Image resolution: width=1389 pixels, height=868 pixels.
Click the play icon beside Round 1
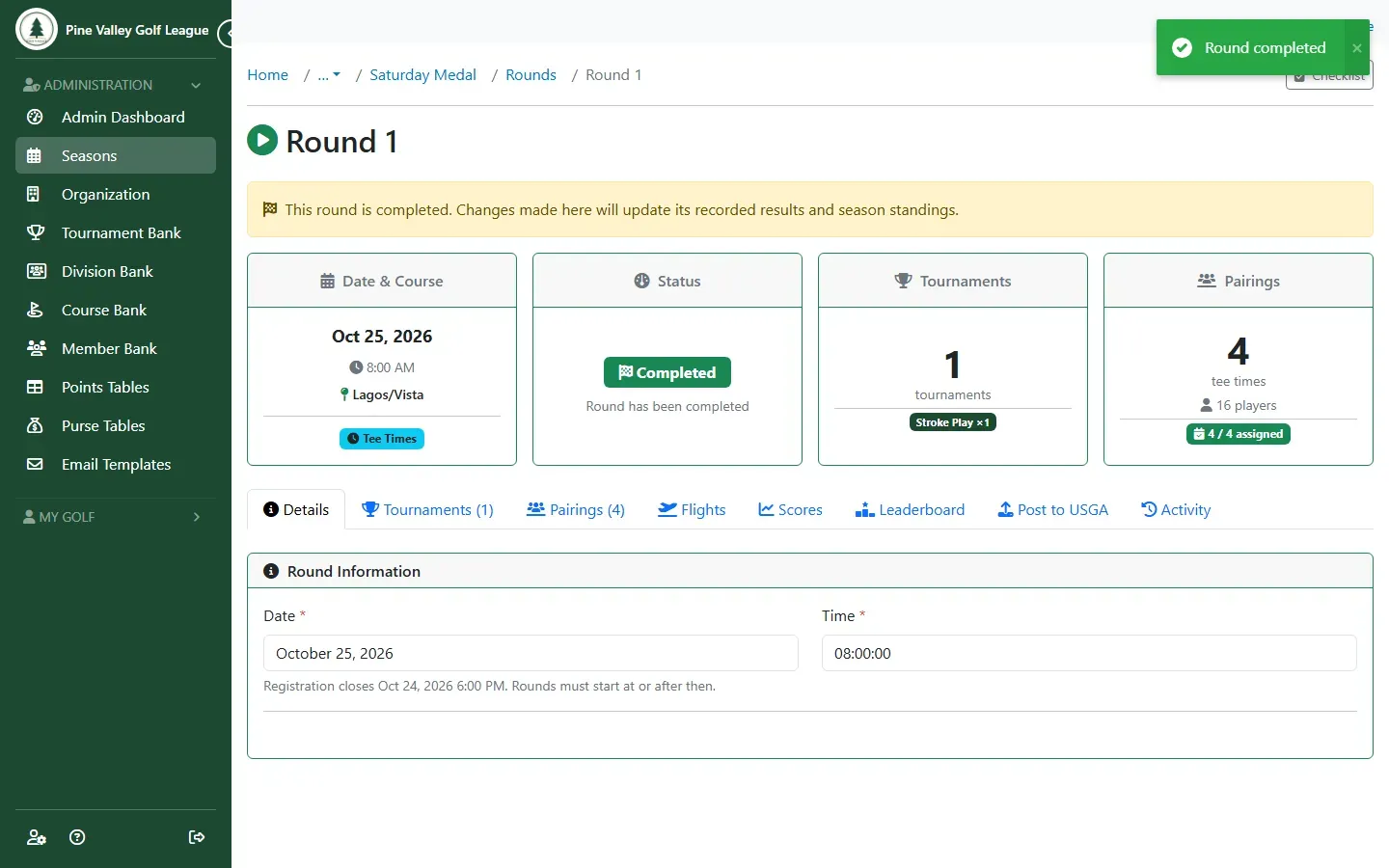tap(262, 141)
